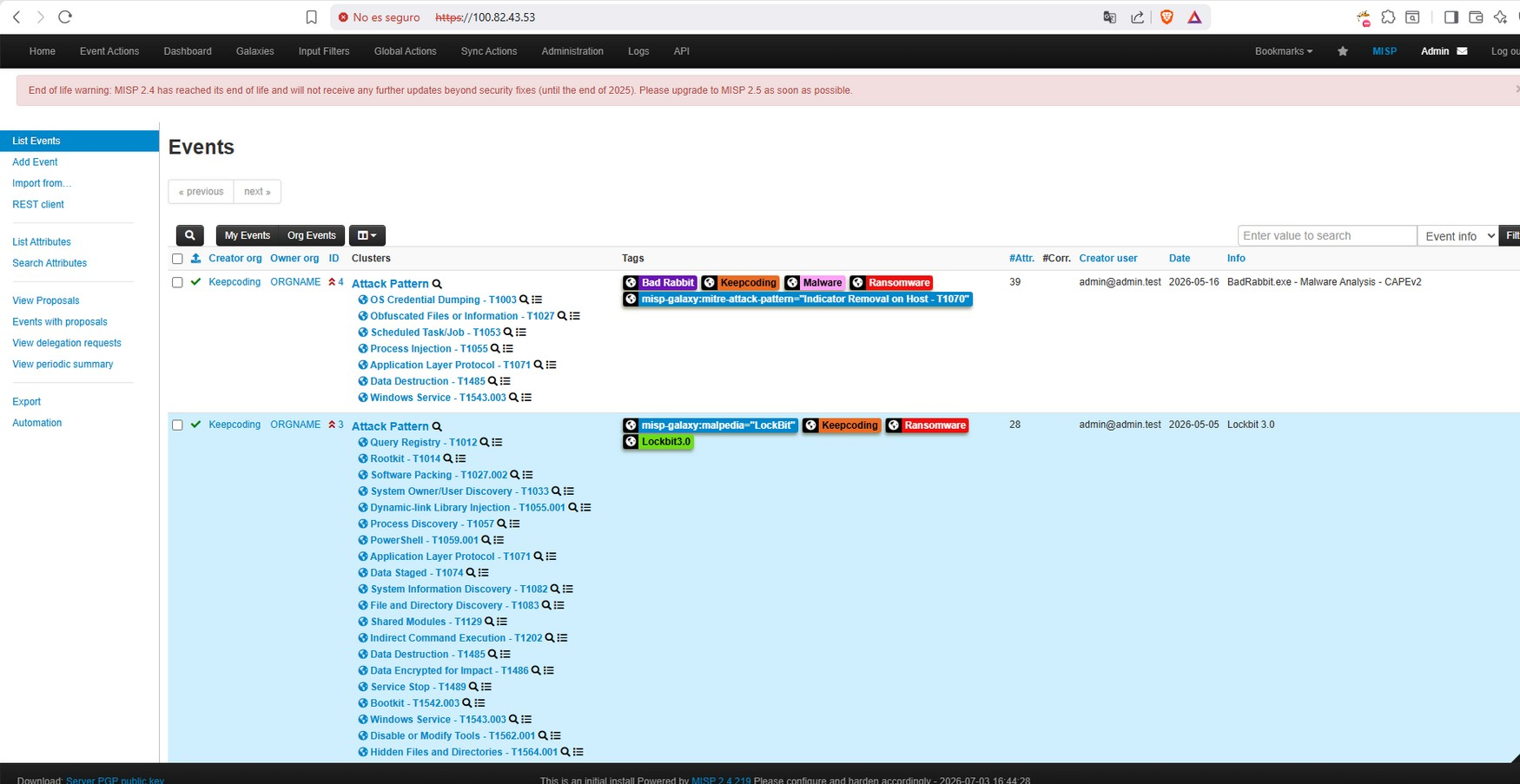
Task: Open View delegation requests in the sidebar
Action: (67, 343)
